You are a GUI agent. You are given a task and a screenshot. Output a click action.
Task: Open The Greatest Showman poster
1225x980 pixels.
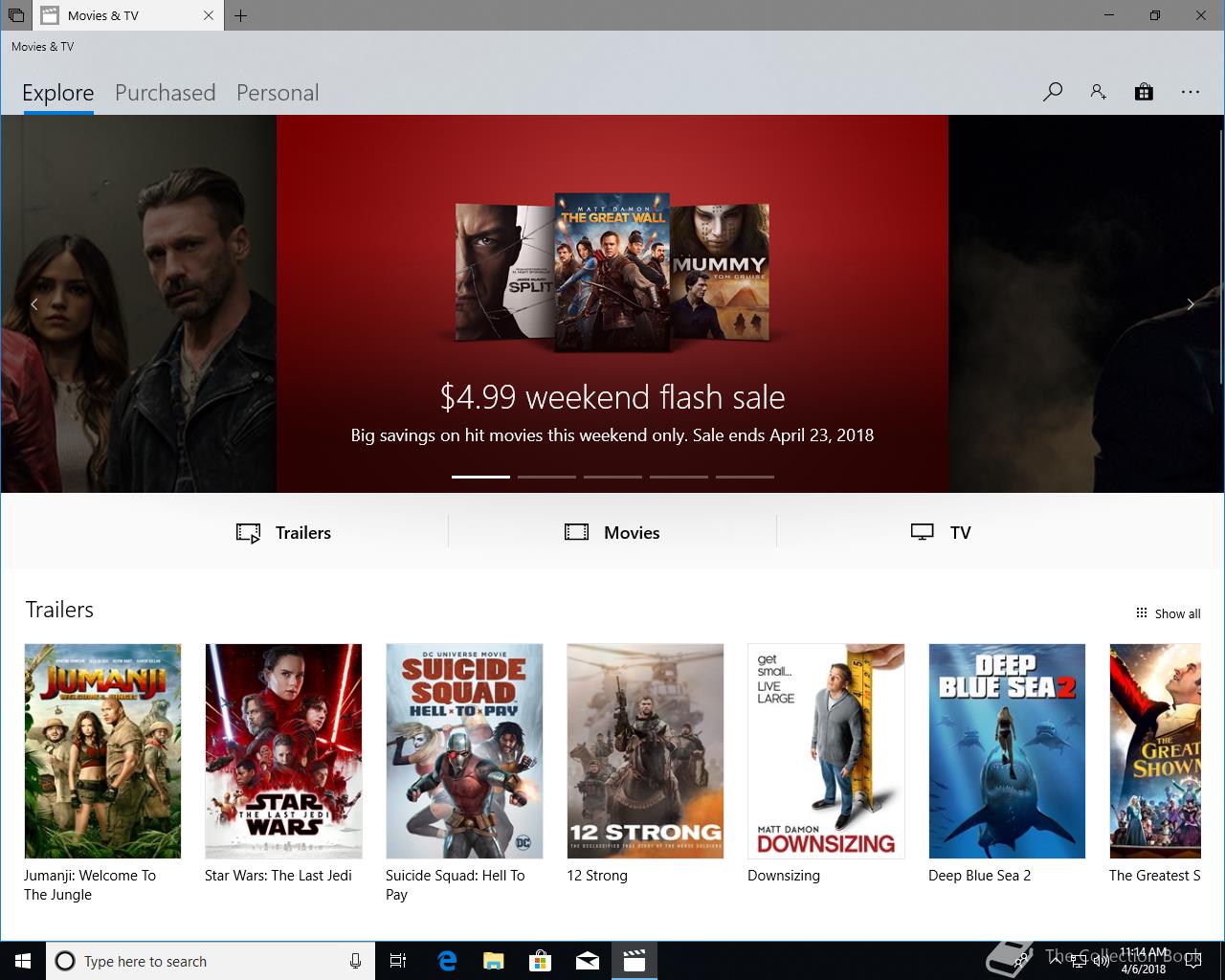pos(1155,751)
